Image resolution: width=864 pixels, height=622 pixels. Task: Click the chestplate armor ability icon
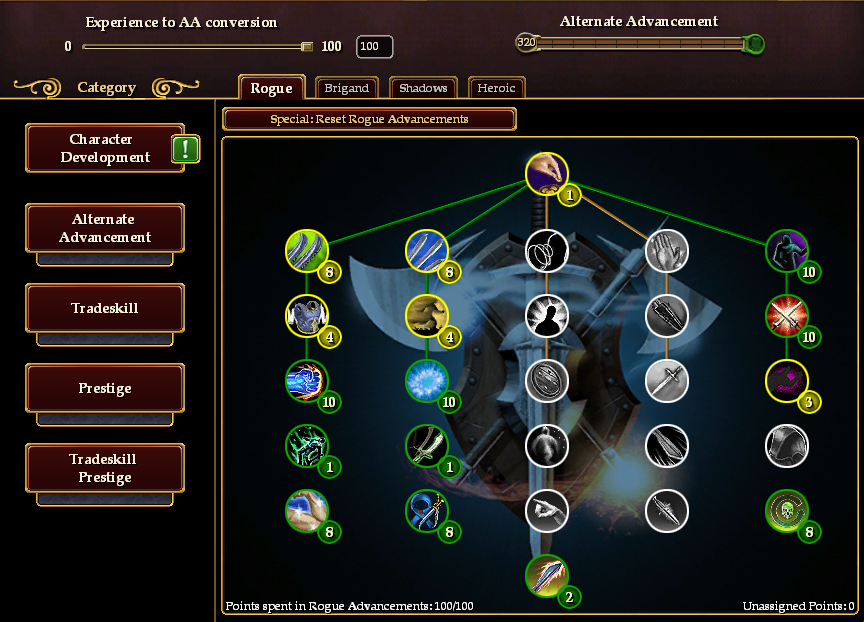(307, 316)
